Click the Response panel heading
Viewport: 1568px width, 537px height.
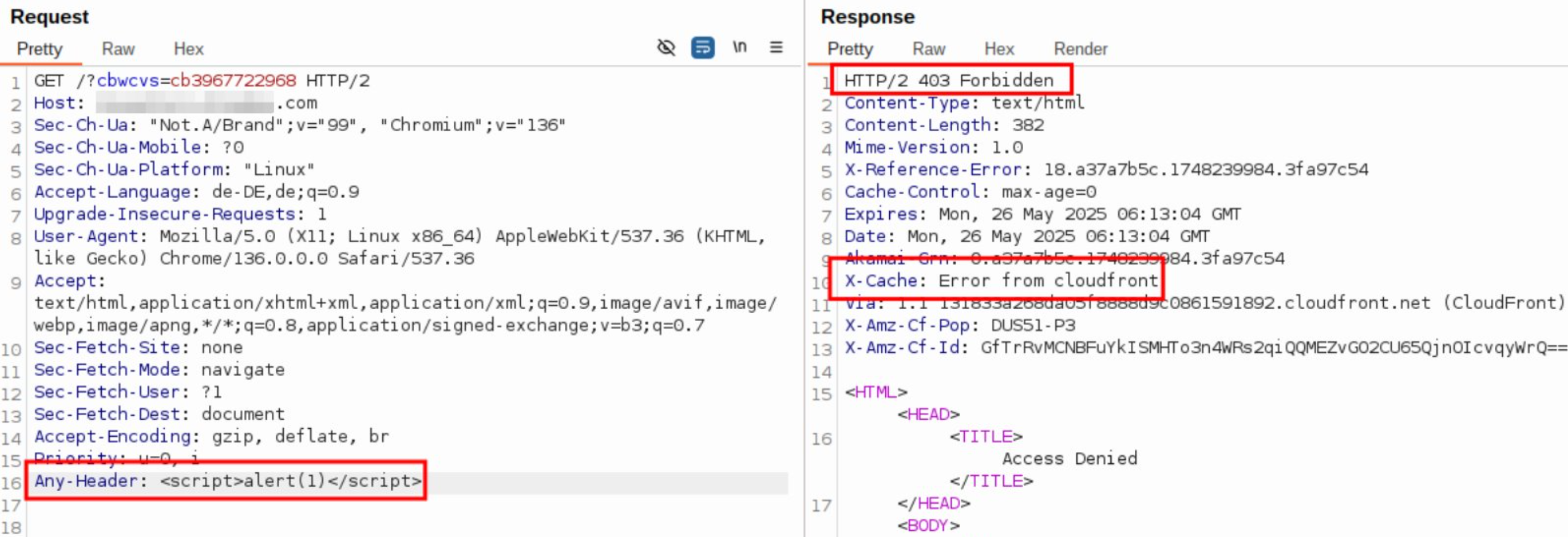(x=867, y=16)
